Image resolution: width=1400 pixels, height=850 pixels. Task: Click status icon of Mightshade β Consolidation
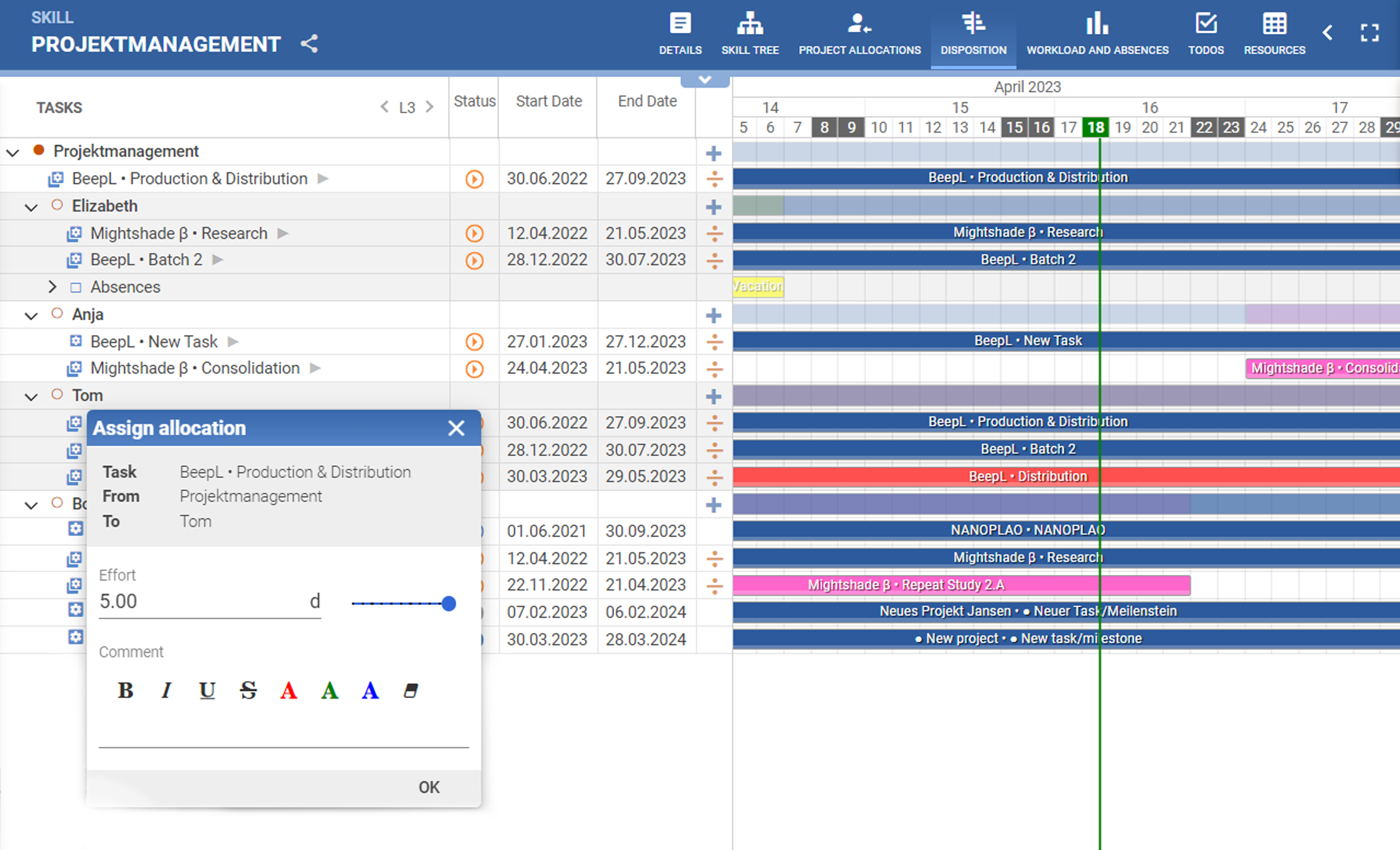coord(474,369)
